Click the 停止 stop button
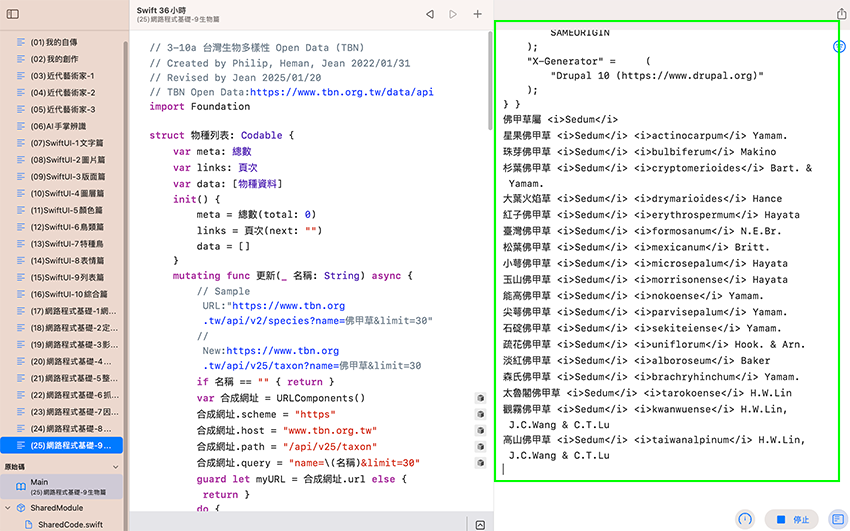Image resolution: width=850 pixels, height=531 pixels. 792,519
